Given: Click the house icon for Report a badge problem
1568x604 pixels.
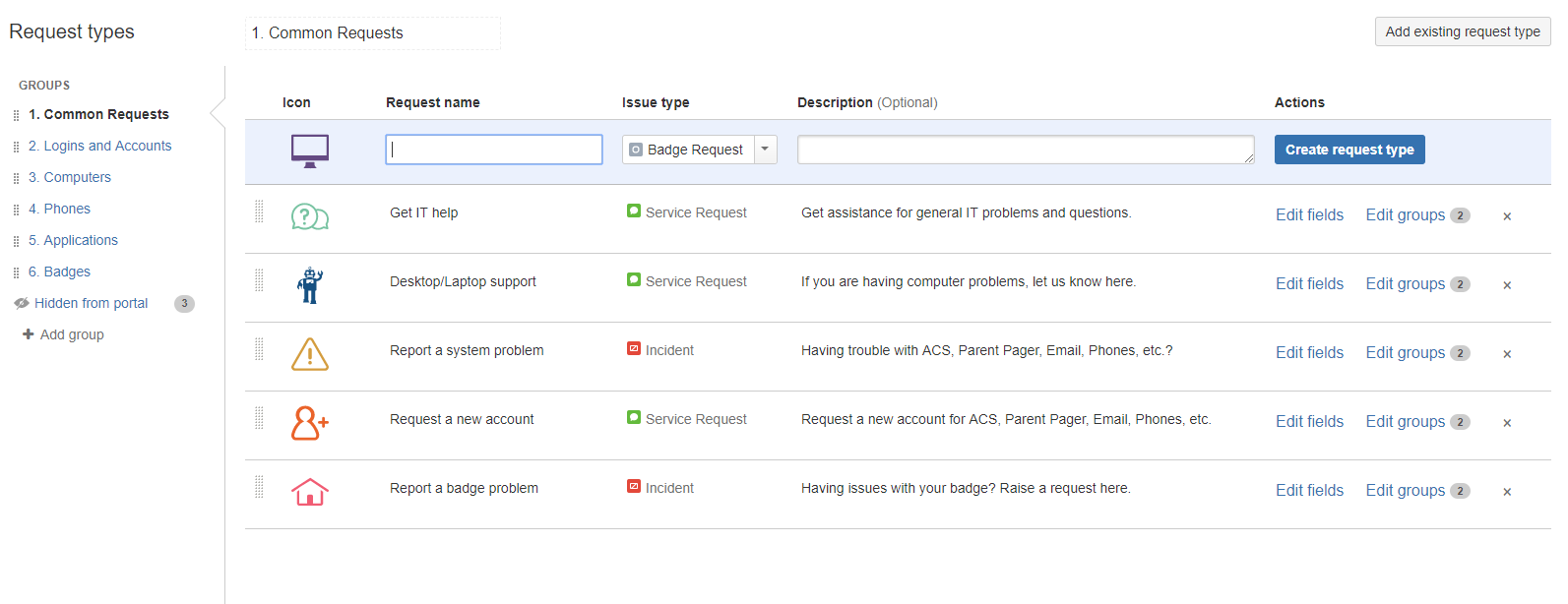Looking at the screenshot, I should pos(310,492).
